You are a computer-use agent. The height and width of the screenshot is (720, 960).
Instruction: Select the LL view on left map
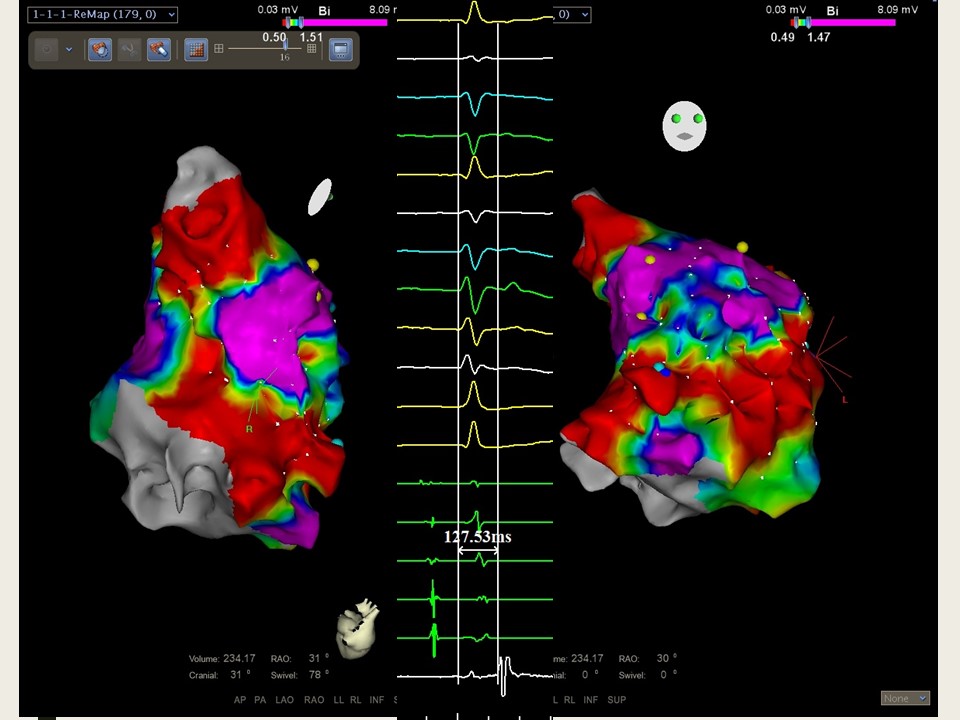(x=339, y=699)
